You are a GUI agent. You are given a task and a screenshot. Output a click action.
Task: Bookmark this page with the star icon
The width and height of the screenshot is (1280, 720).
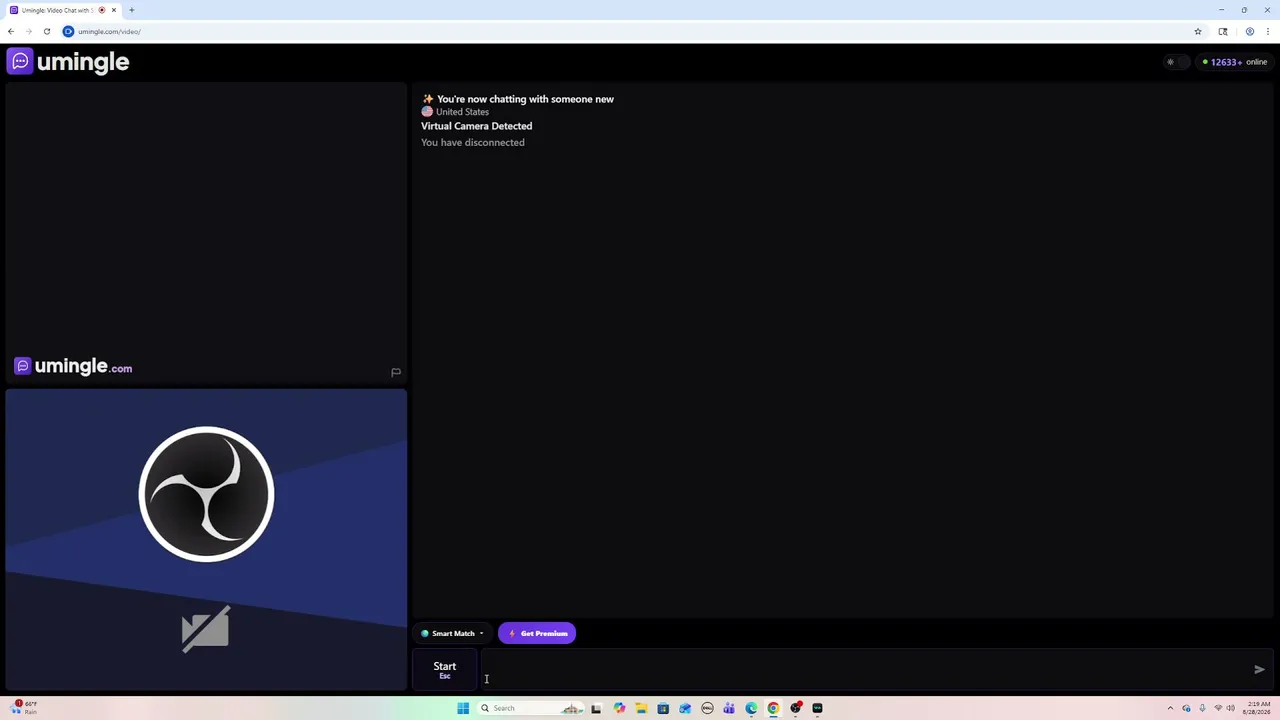click(x=1197, y=31)
